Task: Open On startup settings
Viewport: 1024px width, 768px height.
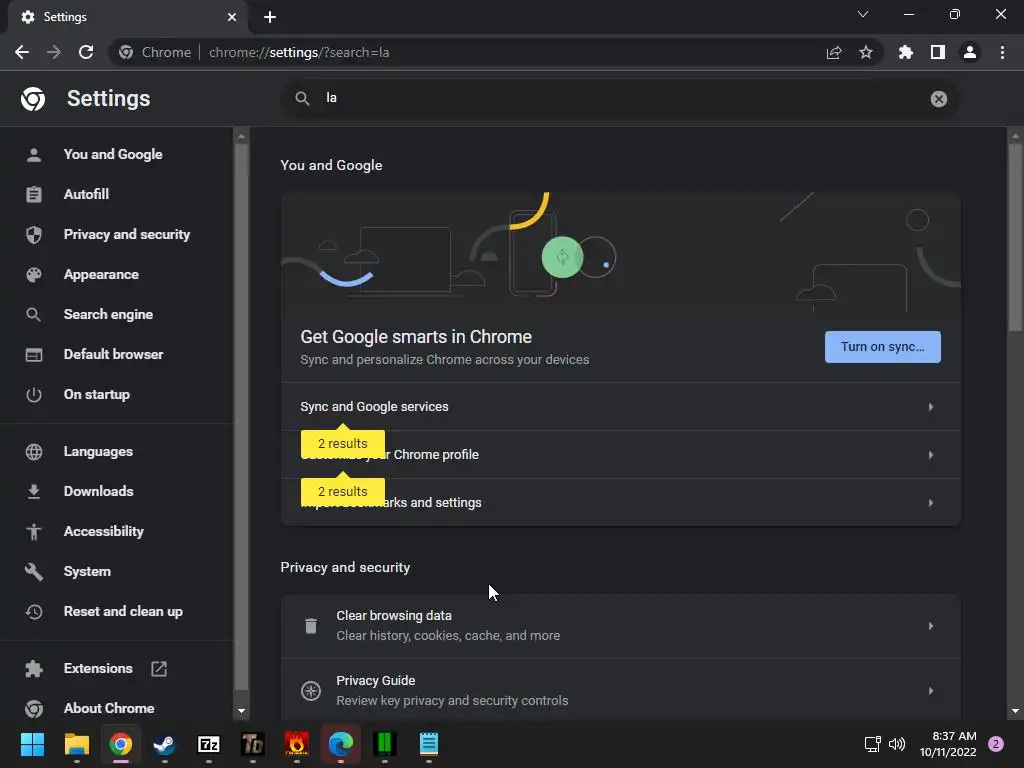Action: tap(97, 394)
